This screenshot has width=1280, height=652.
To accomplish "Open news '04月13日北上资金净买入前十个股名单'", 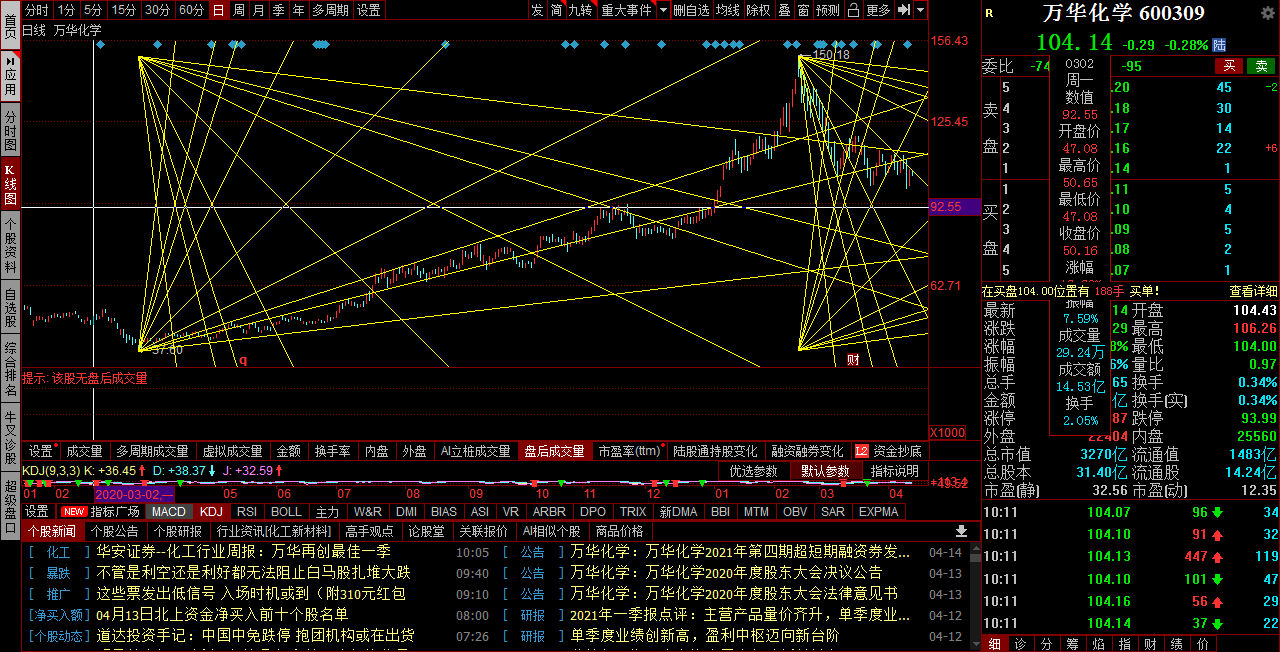I will 222,614.
